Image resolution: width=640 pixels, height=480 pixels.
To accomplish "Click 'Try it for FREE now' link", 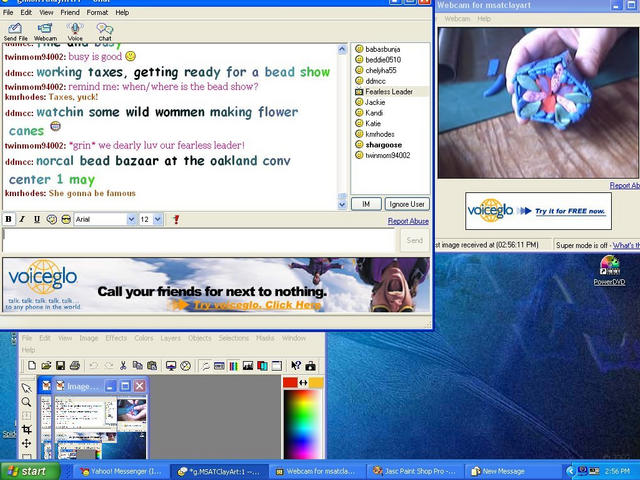I will tap(570, 211).
